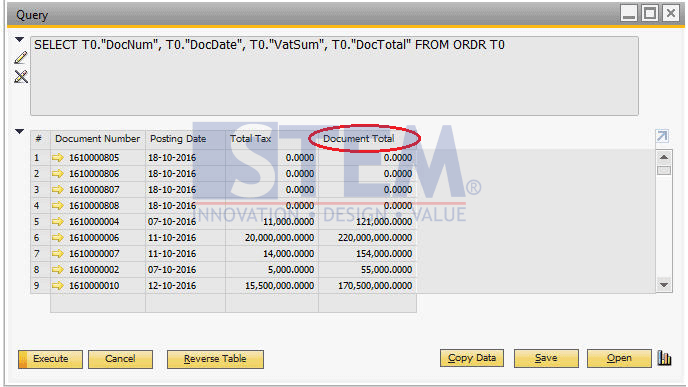
Task: Close the Query window
Action: pyautogui.click(x=671, y=13)
